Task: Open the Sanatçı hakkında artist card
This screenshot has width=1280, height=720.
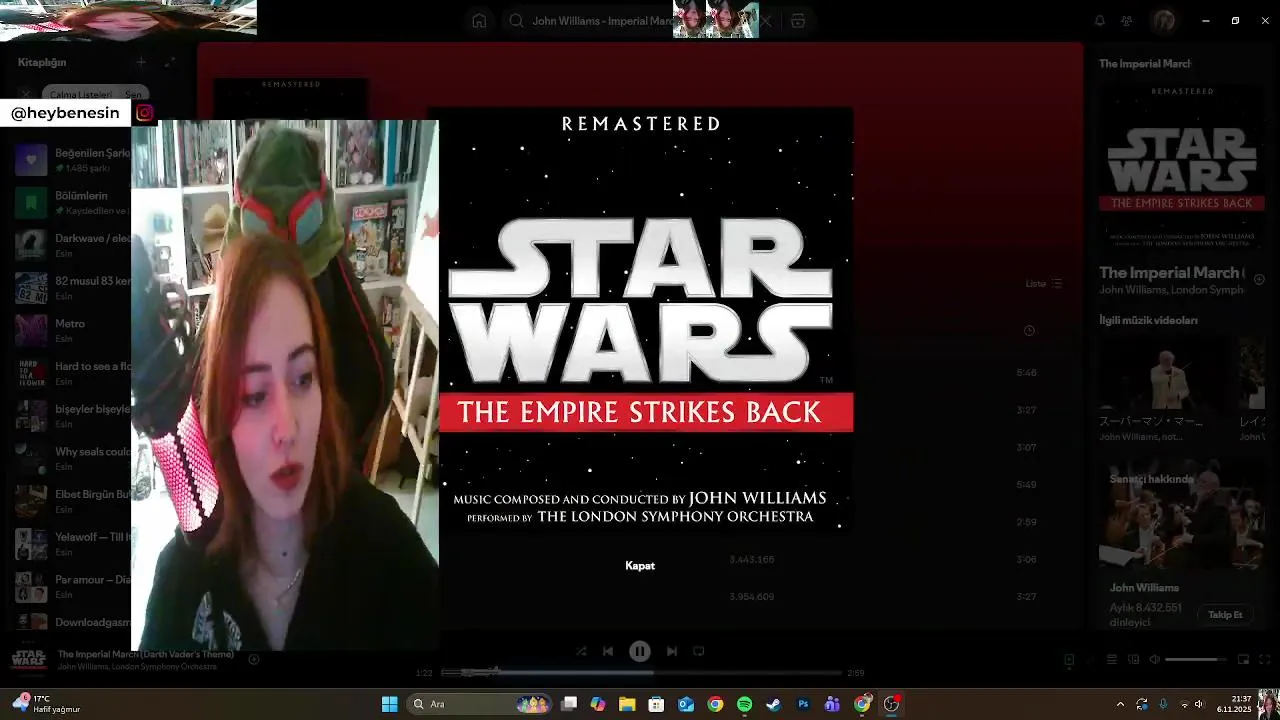Action: (1182, 545)
